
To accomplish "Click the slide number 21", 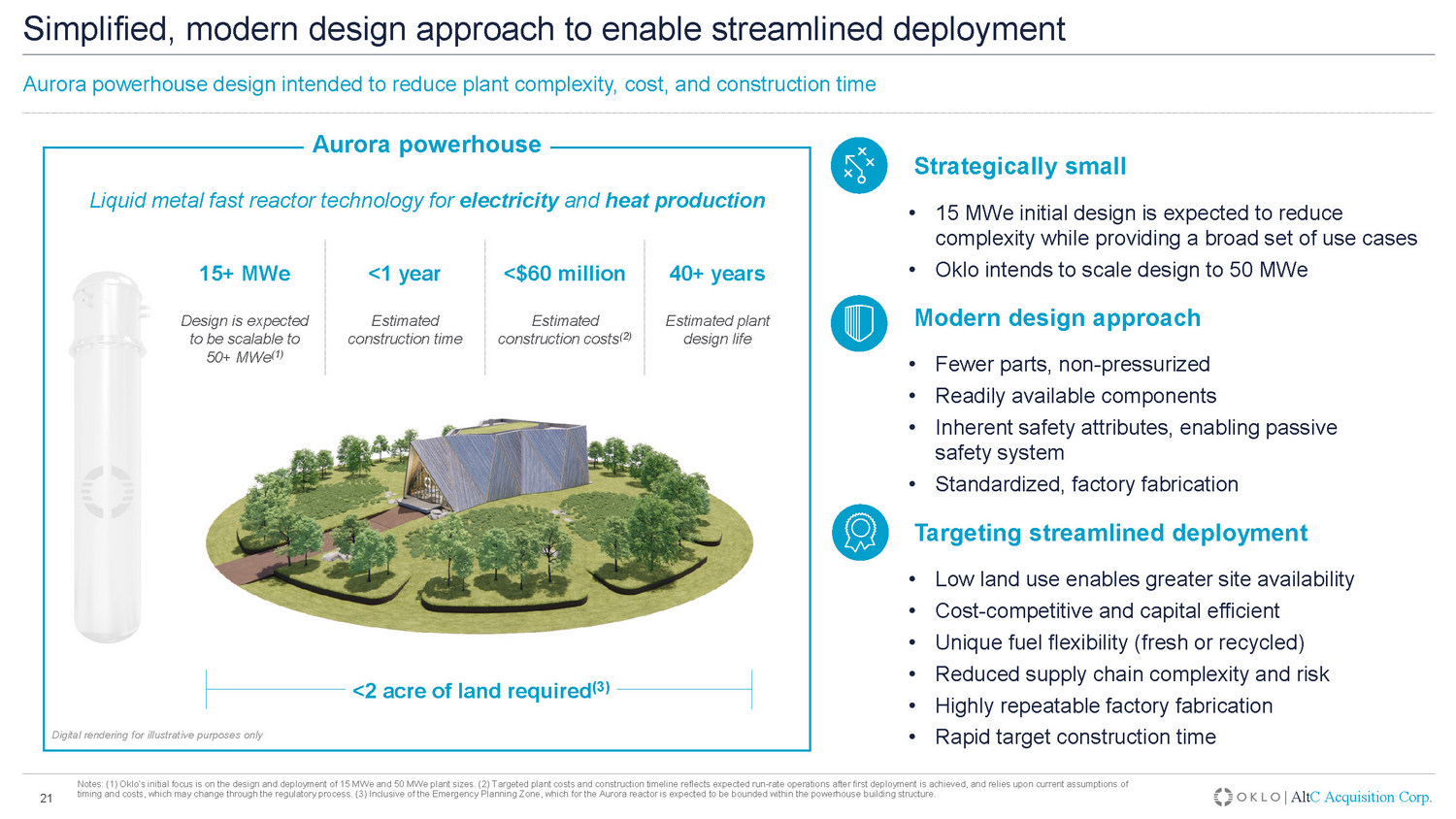I will 46,799.
